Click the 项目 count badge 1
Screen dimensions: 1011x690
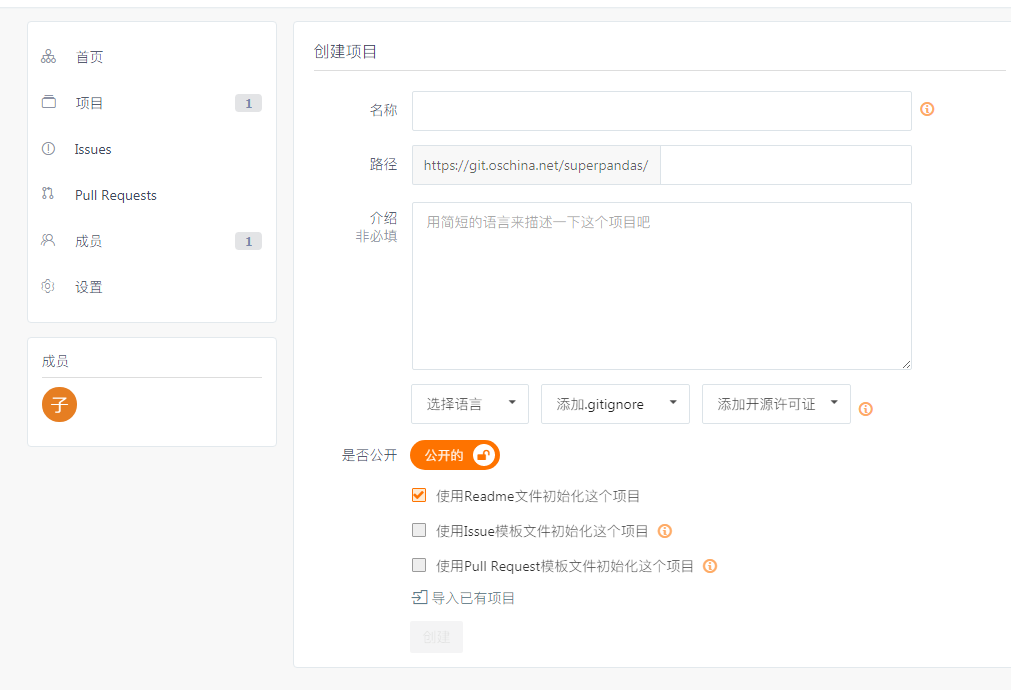pos(248,103)
